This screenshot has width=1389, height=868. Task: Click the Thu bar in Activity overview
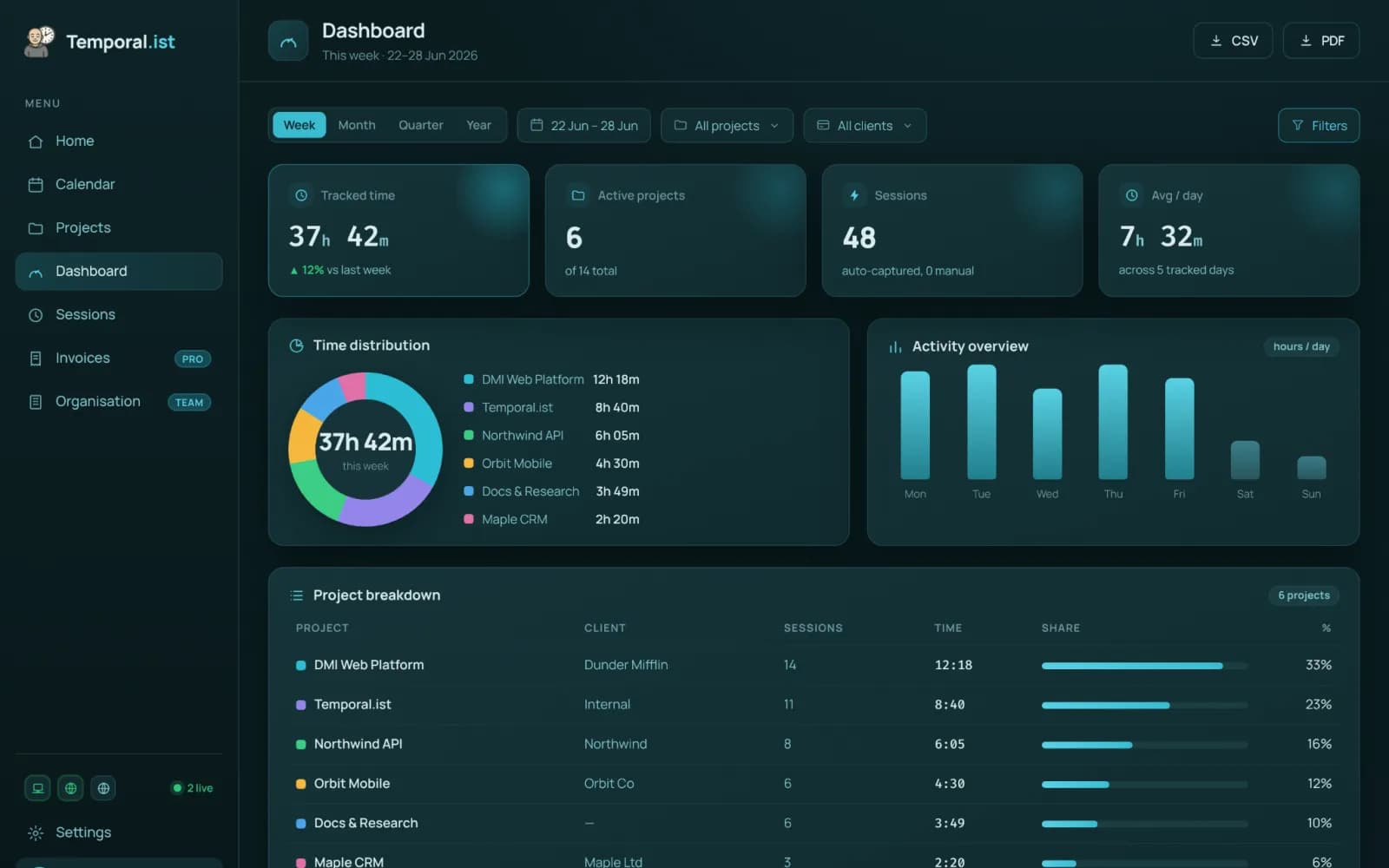coord(1113,422)
